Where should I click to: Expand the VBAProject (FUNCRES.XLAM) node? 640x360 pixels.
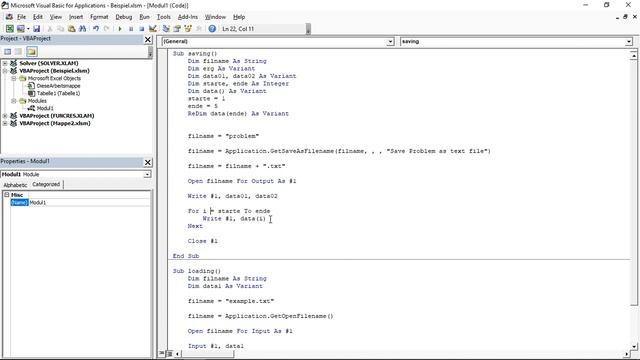[5, 116]
